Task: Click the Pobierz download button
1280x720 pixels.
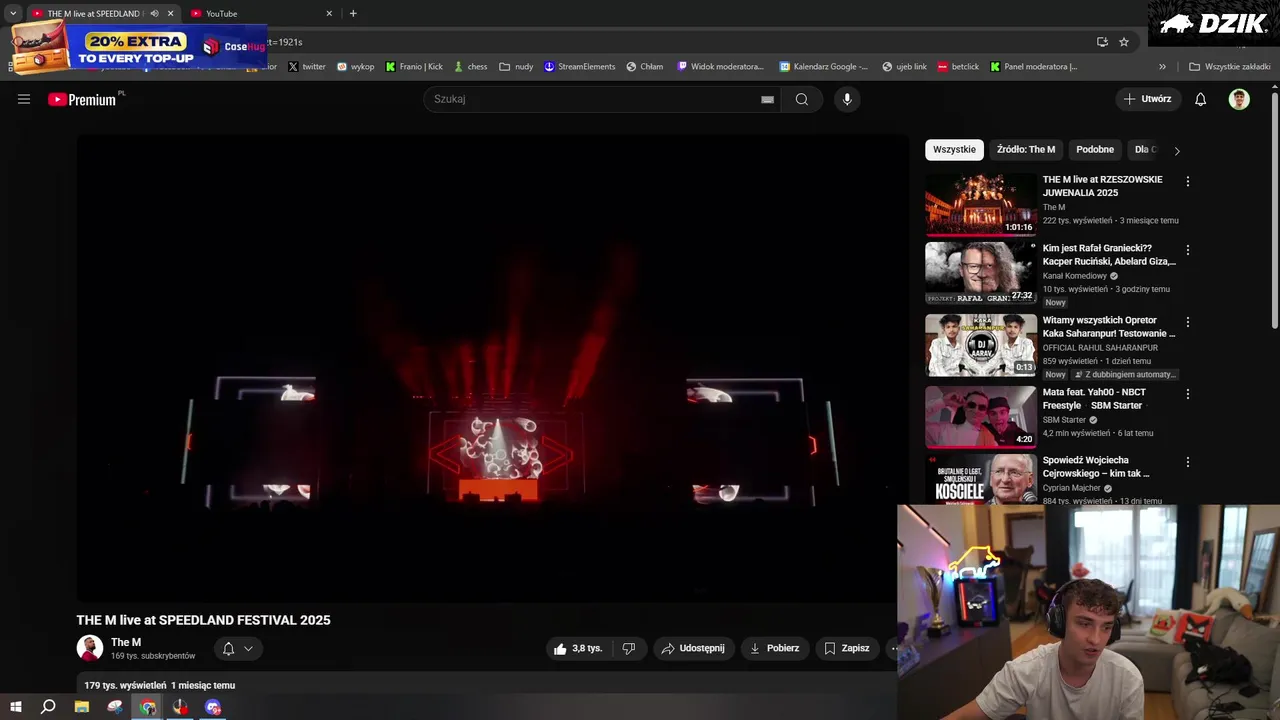Action: coord(775,648)
